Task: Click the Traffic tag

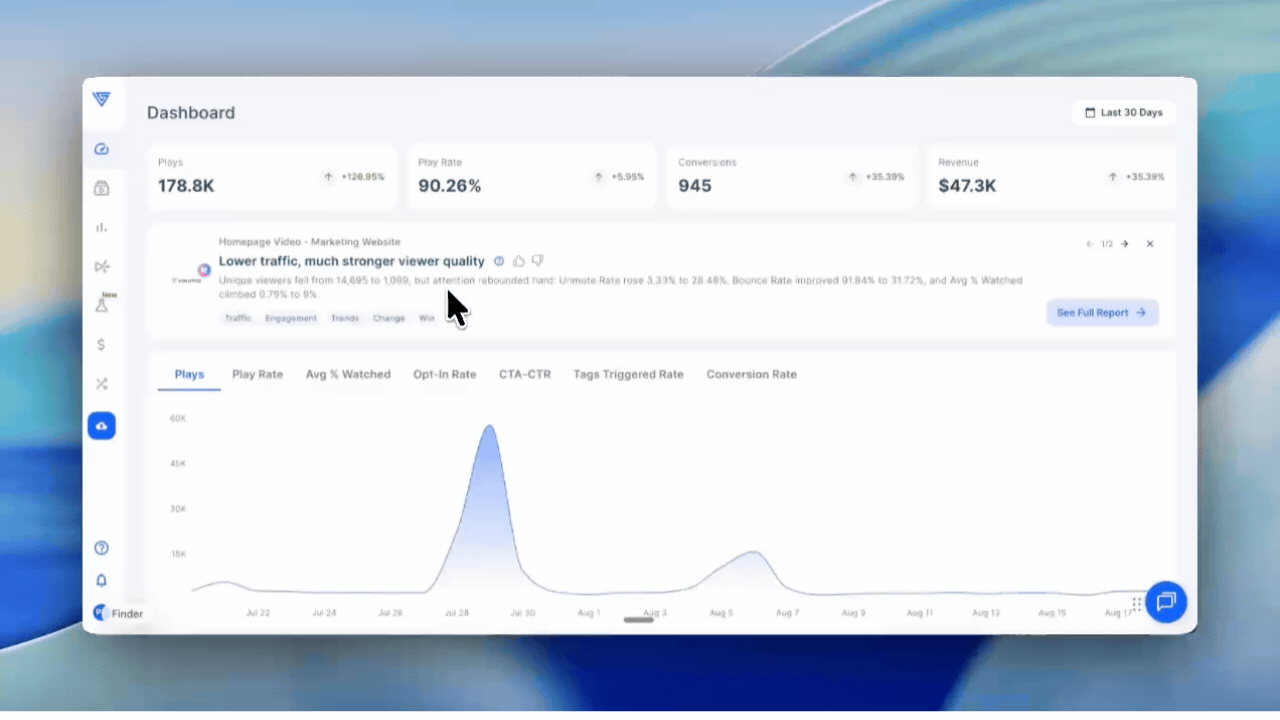Action: click(x=238, y=318)
